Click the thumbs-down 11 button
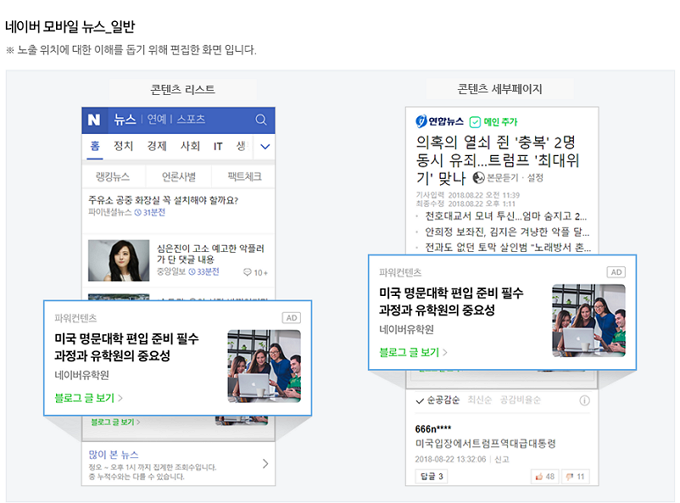This screenshot has height=503, width=680. point(575,477)
